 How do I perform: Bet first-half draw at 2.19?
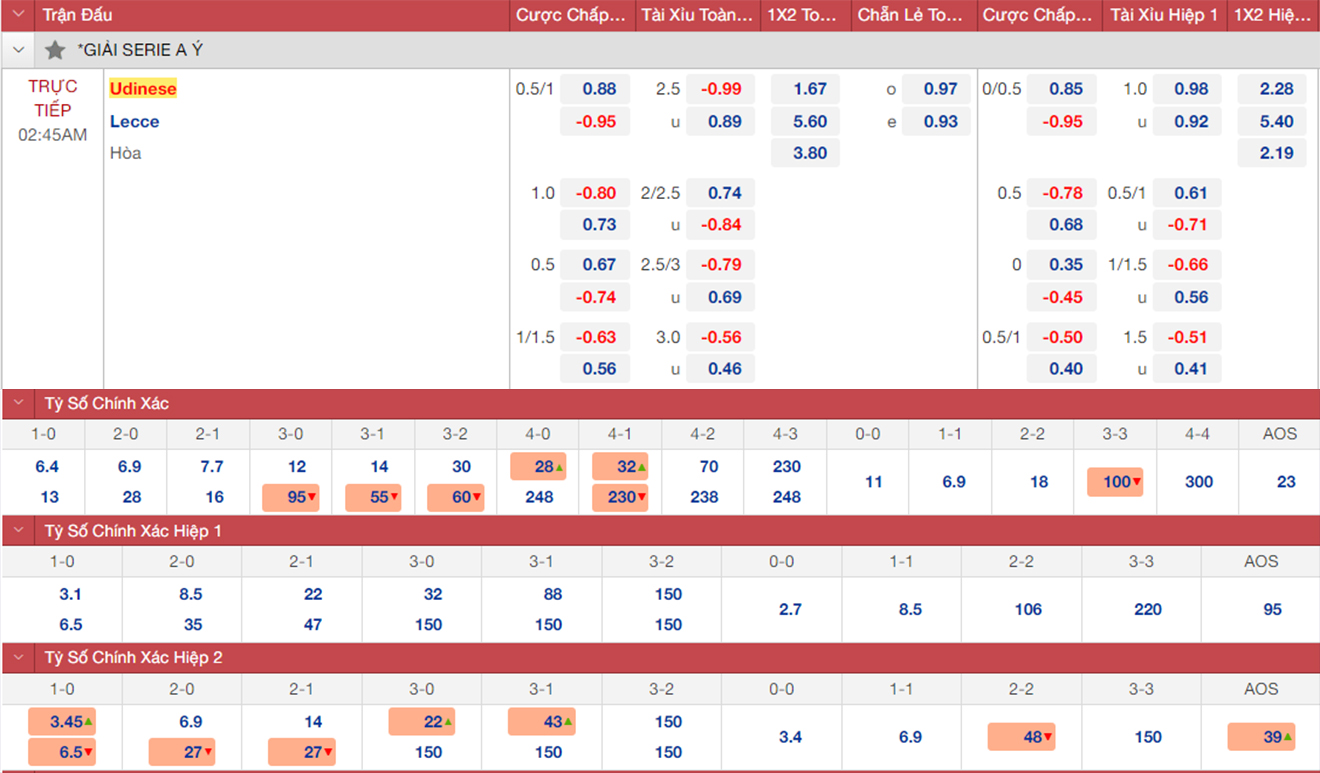coord(1272,153)
